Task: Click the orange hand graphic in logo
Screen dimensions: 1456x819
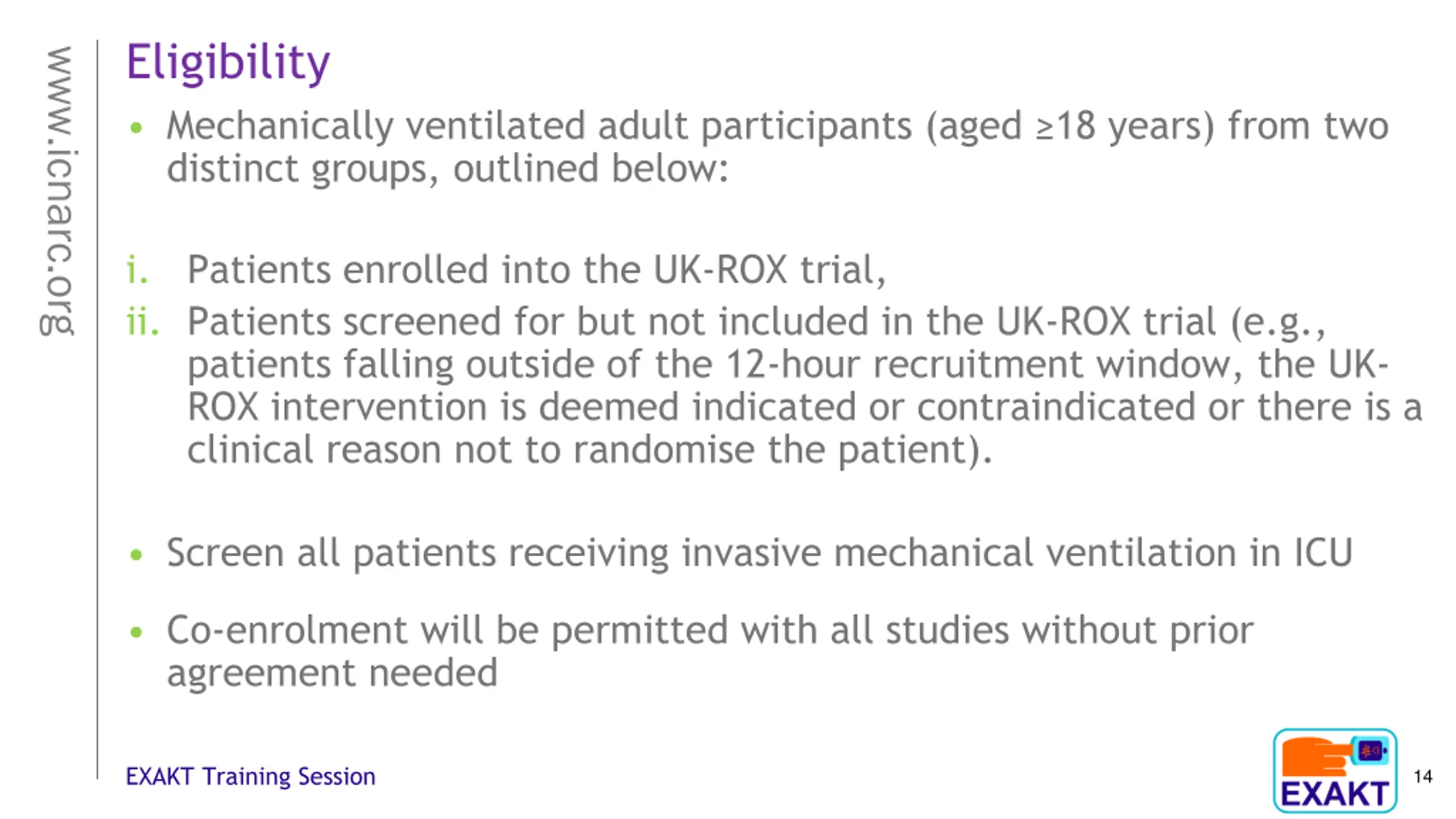Action: 1317,756
